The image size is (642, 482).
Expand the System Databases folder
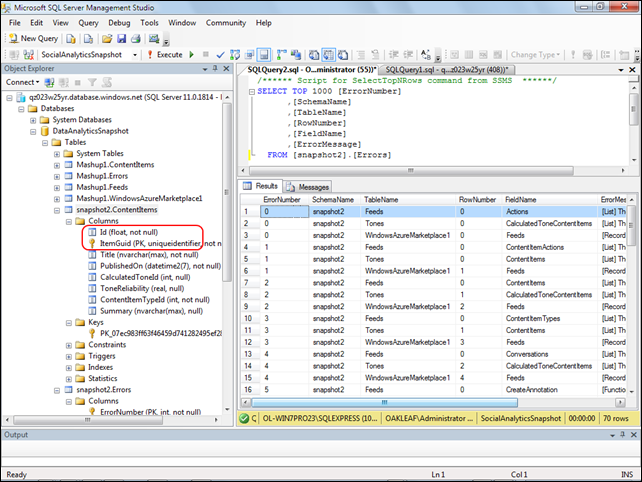click(33, 120)
